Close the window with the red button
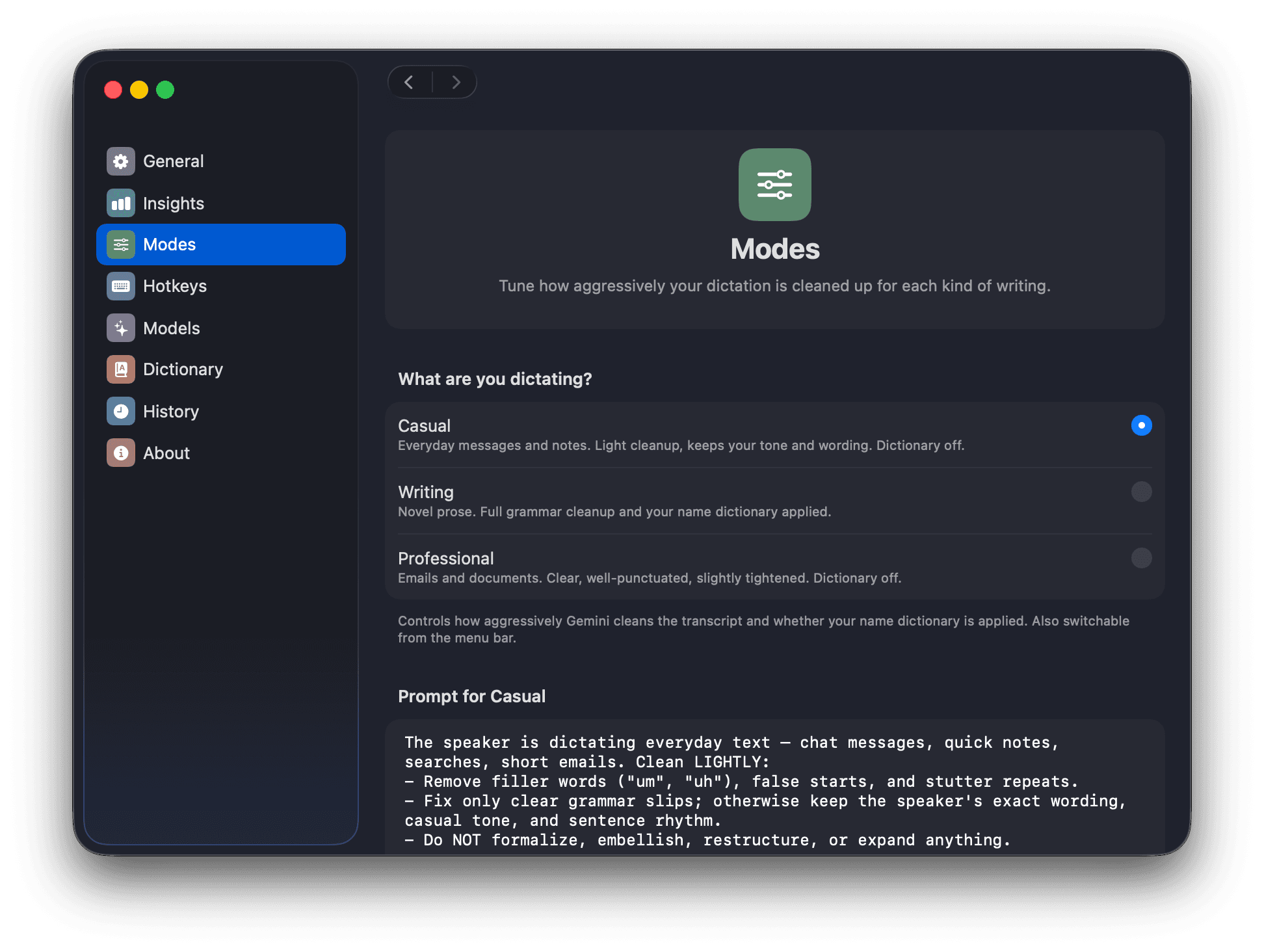1264x952 pixels. point(113,90)
